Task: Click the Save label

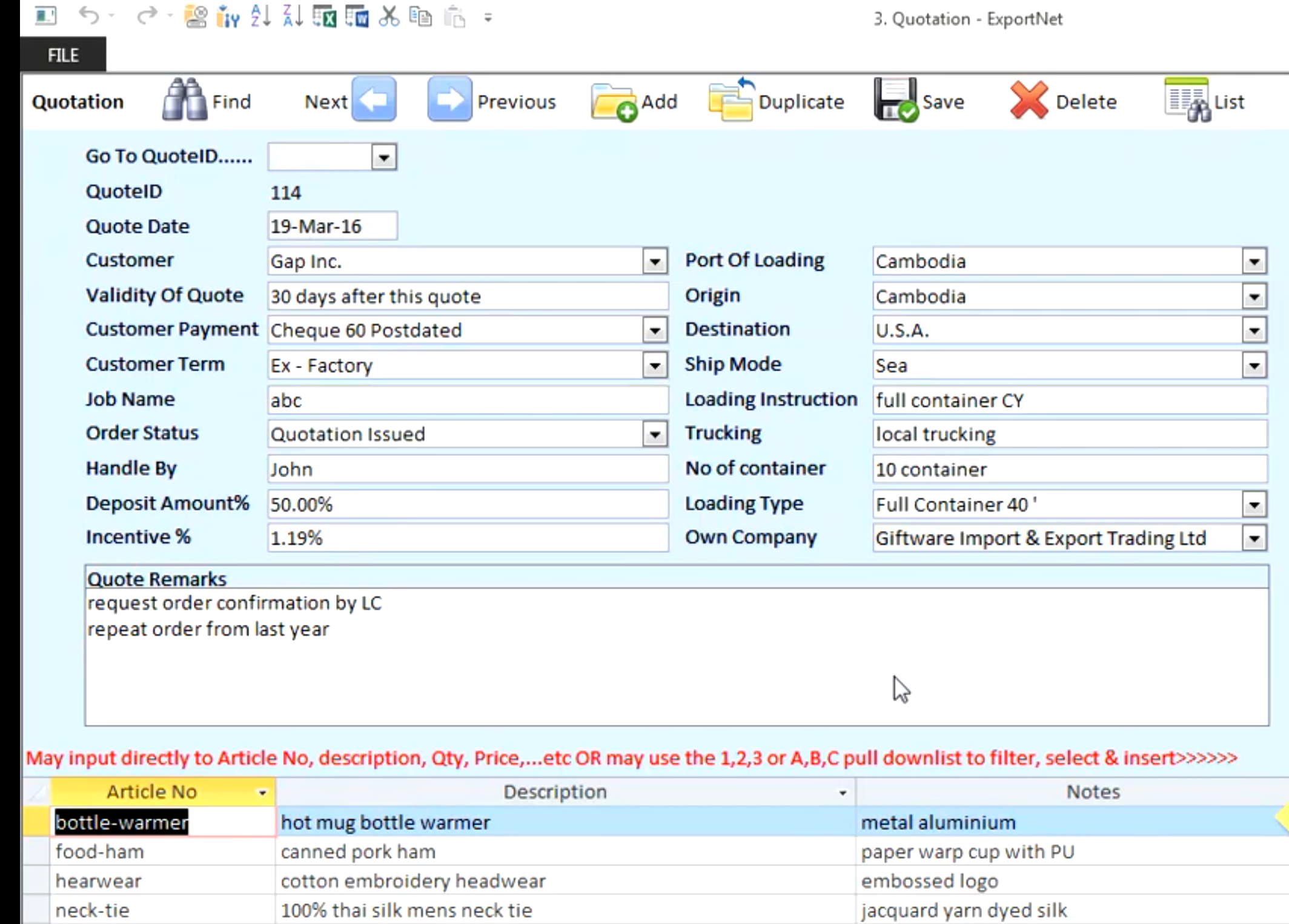Action: (943, 102)
